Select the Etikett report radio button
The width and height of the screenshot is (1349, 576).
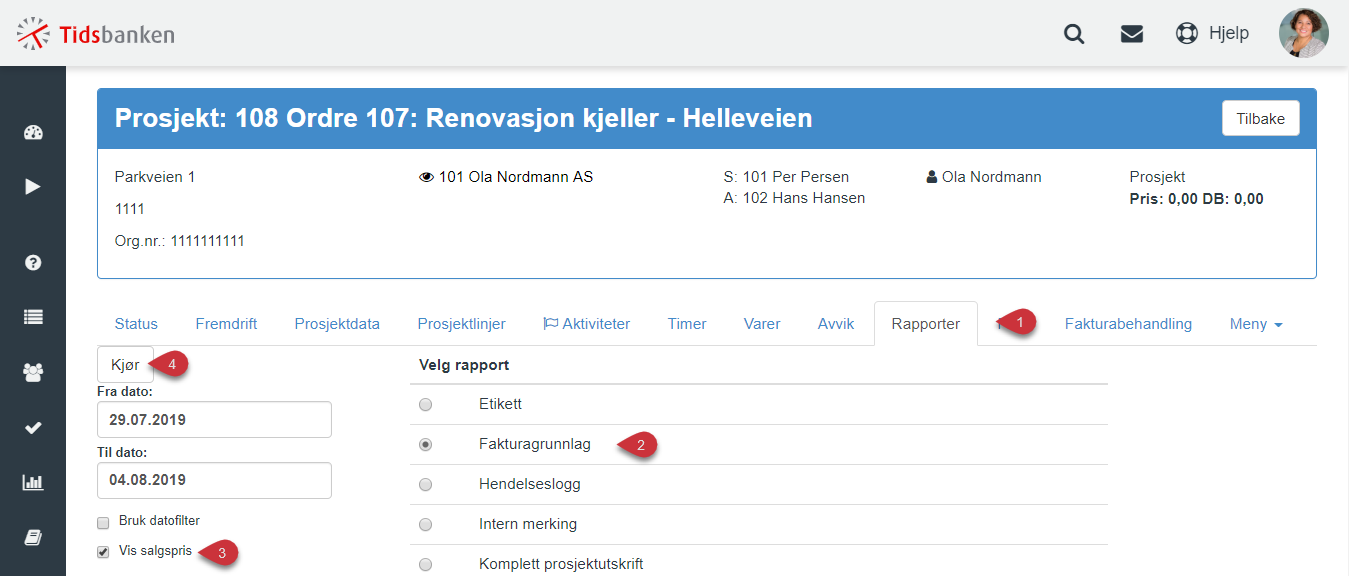coord(426,405)
